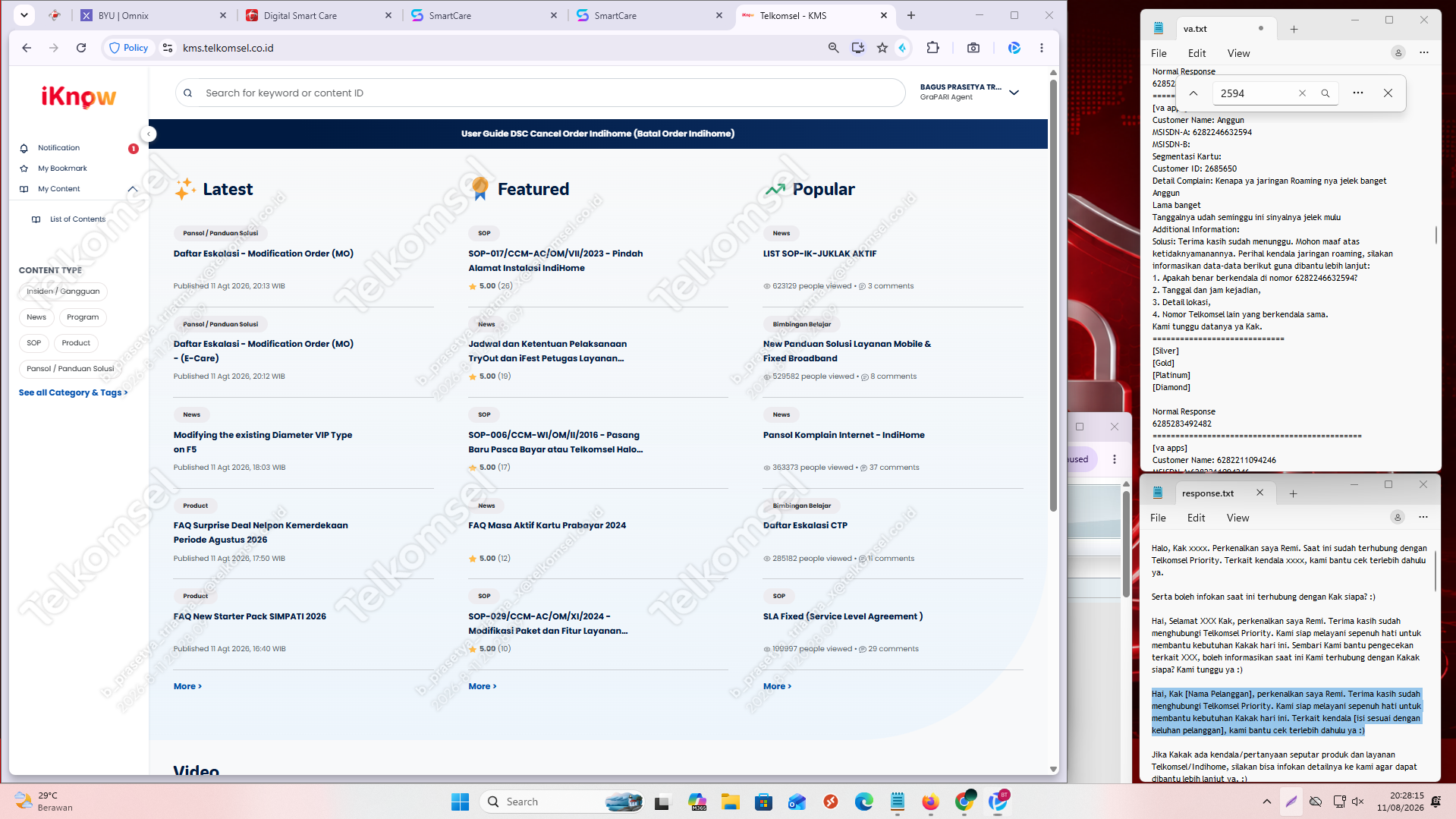Open the View menu in response.txt Notepad

(1237, 518)
